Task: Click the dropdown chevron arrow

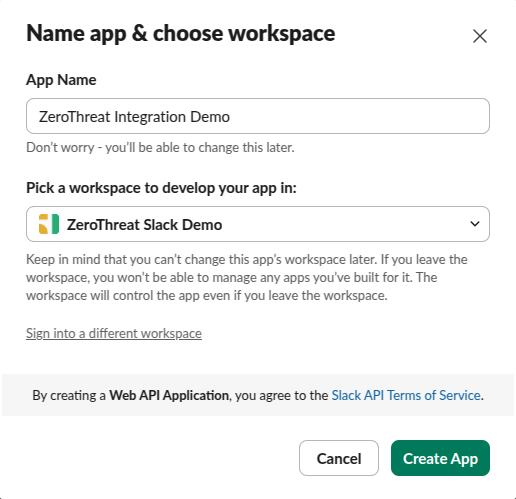Action: point(475,224)
